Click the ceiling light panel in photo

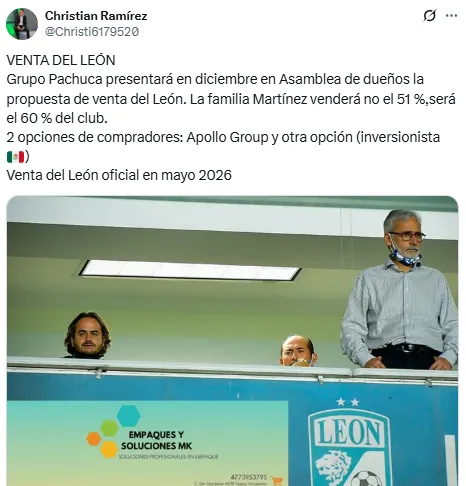[190, 270]
